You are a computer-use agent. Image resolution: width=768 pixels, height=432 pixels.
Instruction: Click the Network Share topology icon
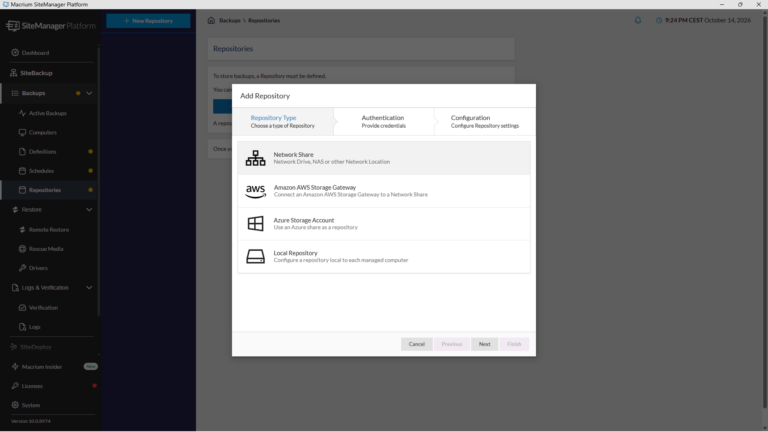click(x=255, y=158)
